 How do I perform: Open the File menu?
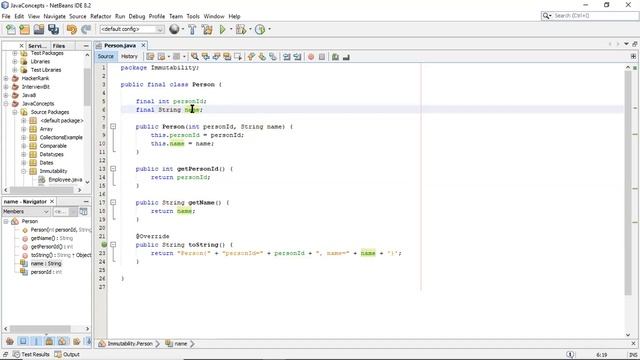(x=6, y=16)
